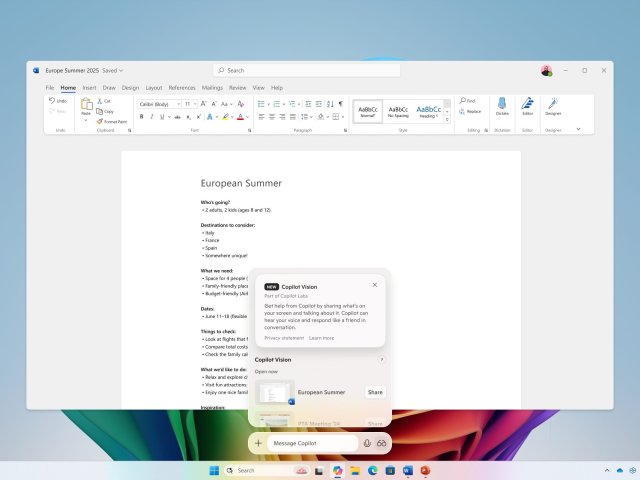Click the Undo arrow icon
Image resolution: width=640 pixels, height=480 pixels.
(52, 100)
